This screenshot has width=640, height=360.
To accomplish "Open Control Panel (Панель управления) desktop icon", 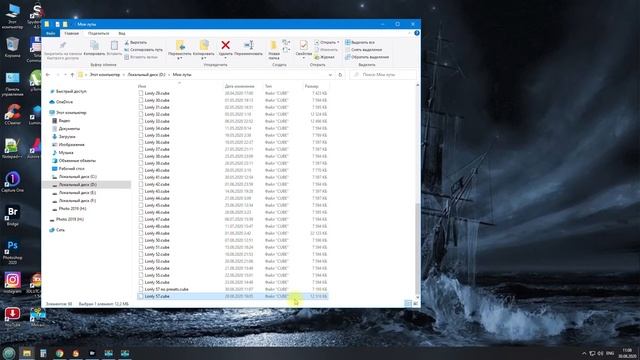I will [x=13, y=84].
